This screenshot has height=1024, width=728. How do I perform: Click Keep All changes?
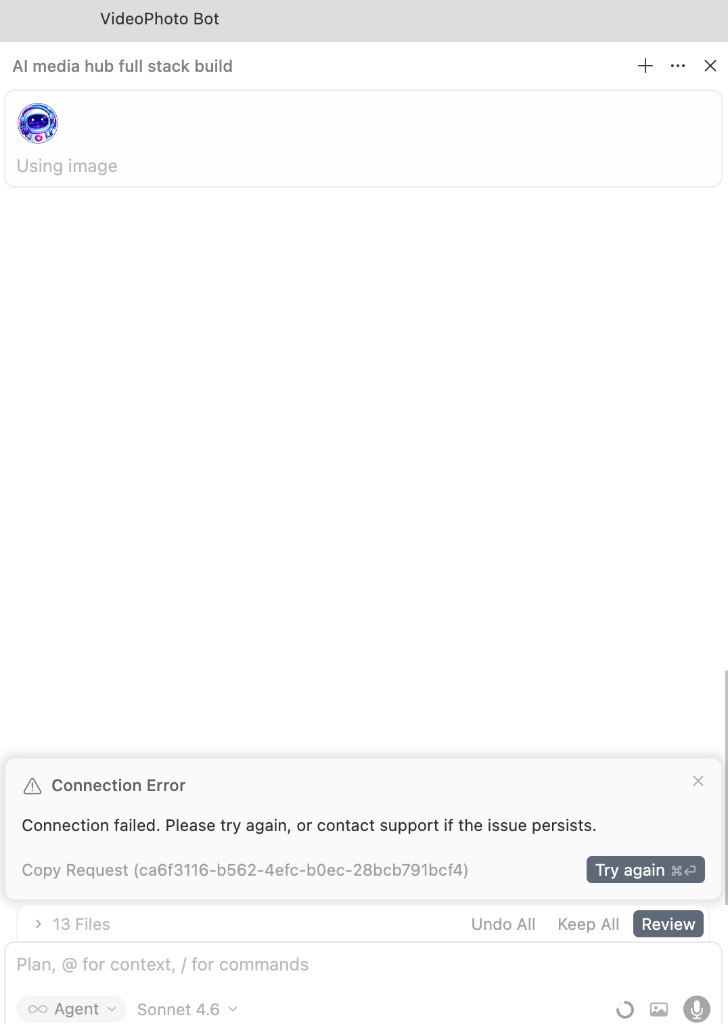588,924
